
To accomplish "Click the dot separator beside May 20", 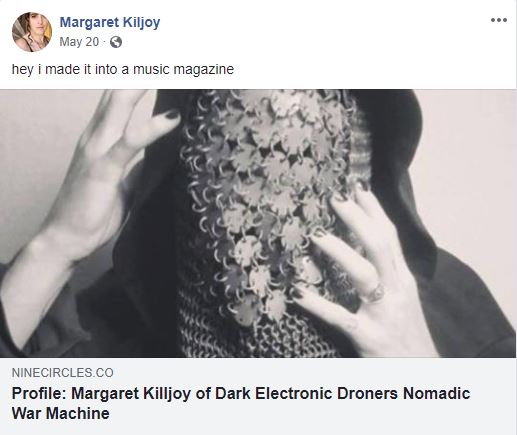I will pos(104,42).
